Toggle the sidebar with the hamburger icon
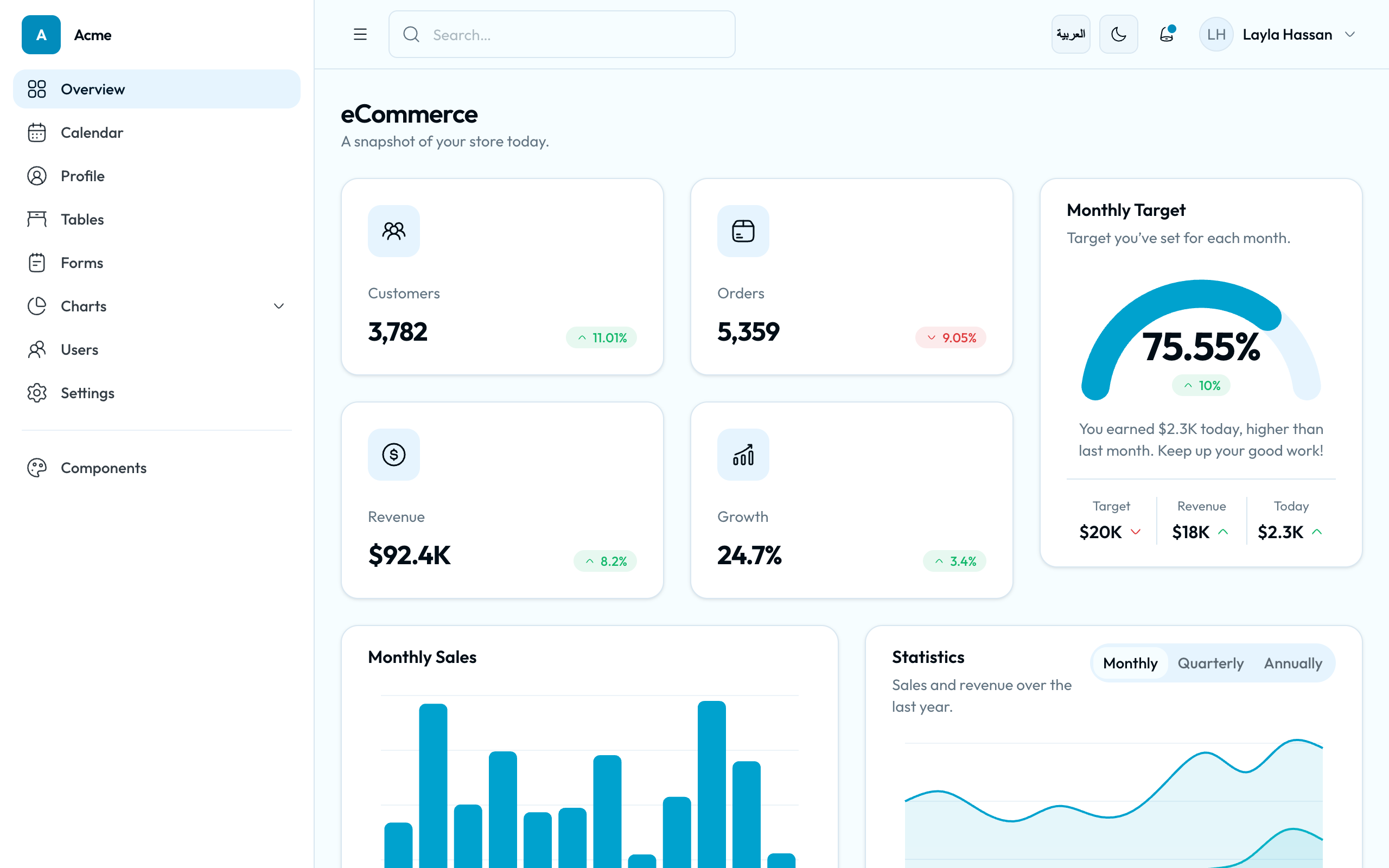Viewport: 1389px width, 868px height. tap(360, 34)
